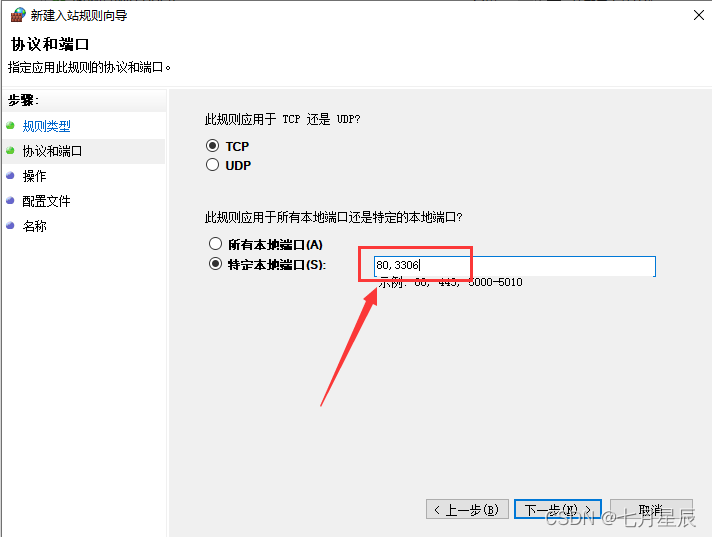This screenshot has width=712, height=537.
Task: Click the 此规则应用于 TCP 还是 UDP? text
Action: tap(282, 119)
